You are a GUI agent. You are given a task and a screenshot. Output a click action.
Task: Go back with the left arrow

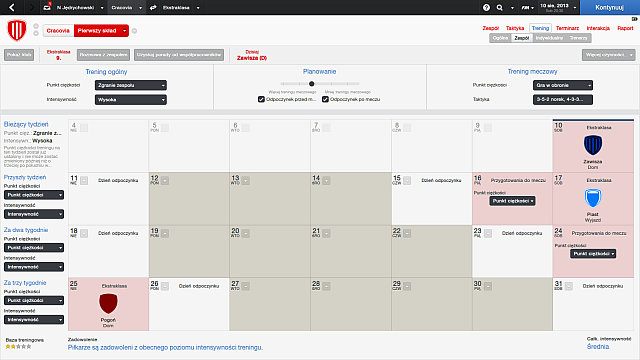tap(11, 7)
